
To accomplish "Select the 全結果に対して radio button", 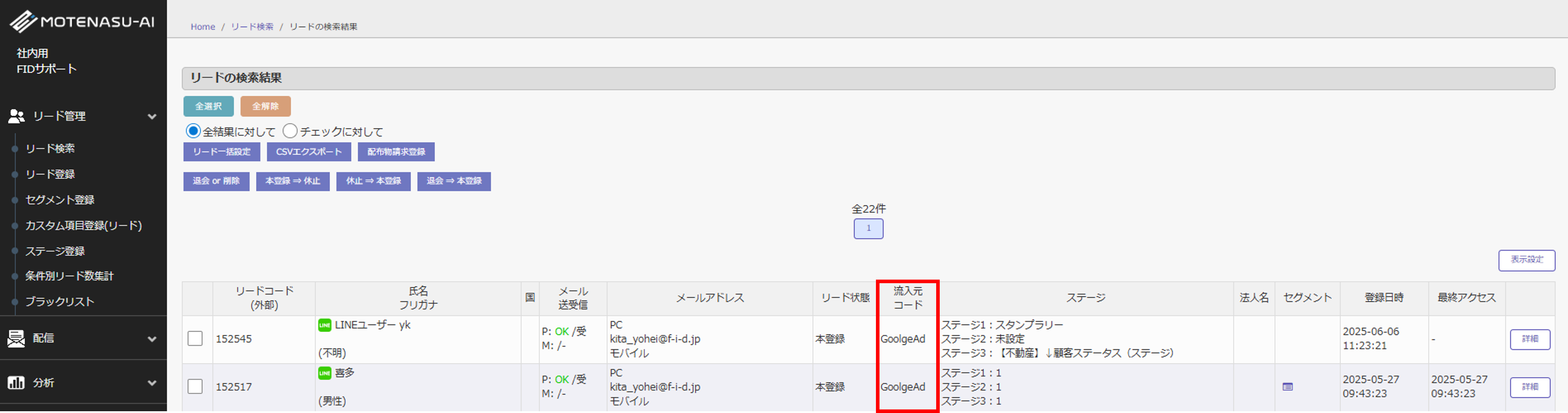I will [x=193, y=131].
